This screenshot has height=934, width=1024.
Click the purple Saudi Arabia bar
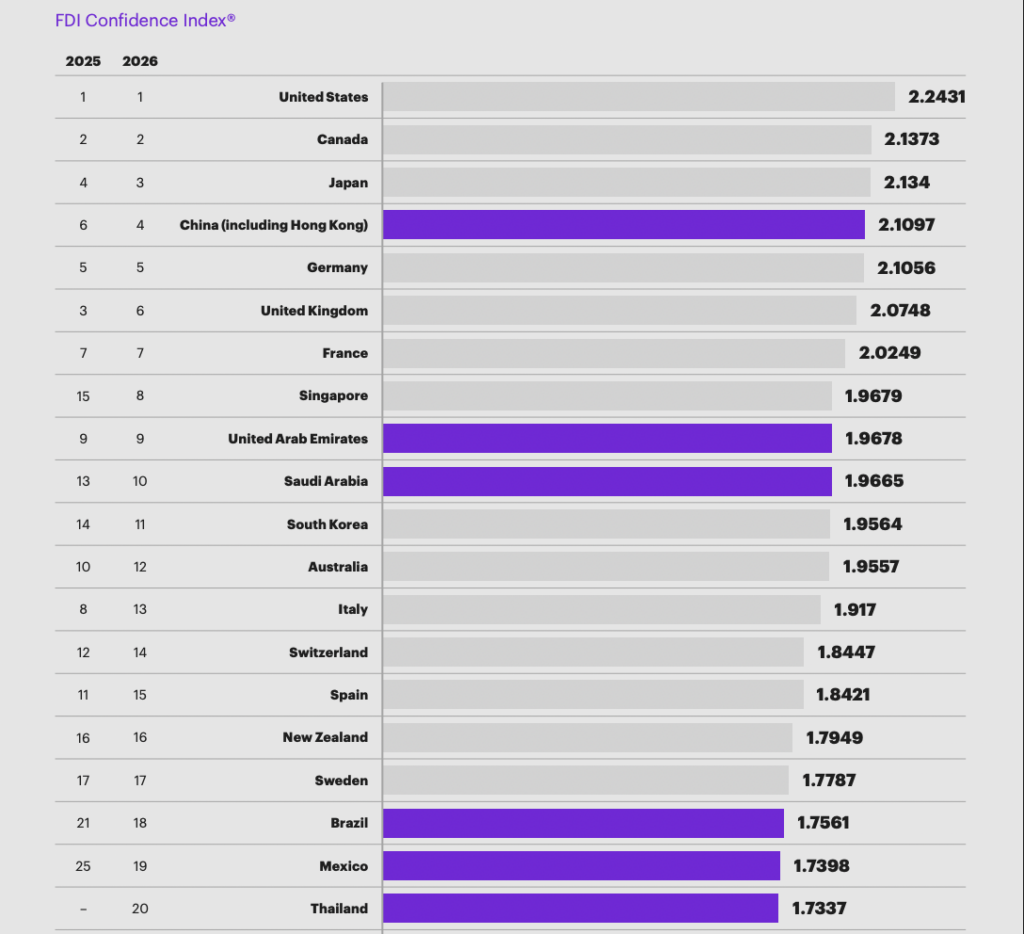tap(607, 481)
